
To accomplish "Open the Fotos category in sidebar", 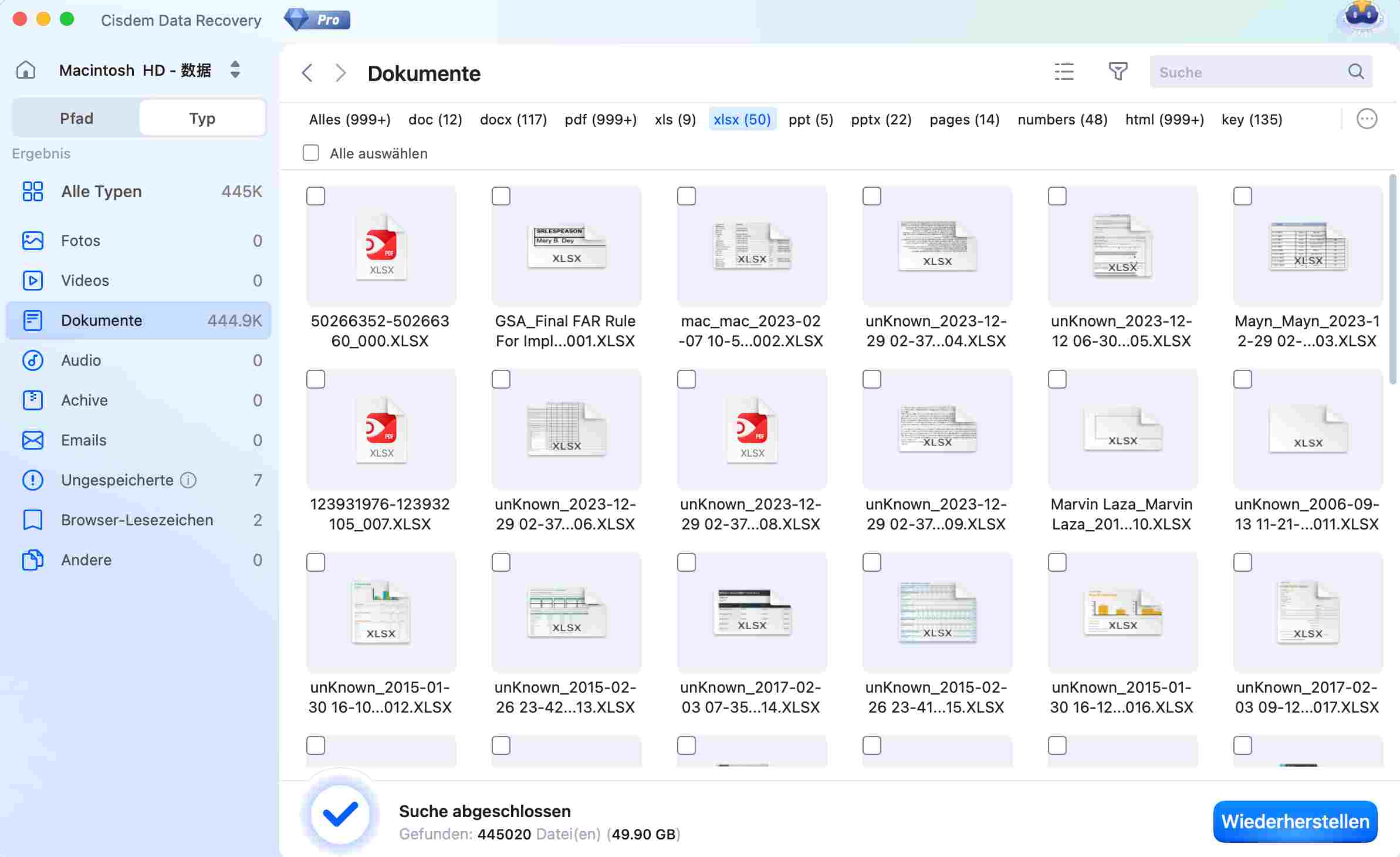I will 81,240.
